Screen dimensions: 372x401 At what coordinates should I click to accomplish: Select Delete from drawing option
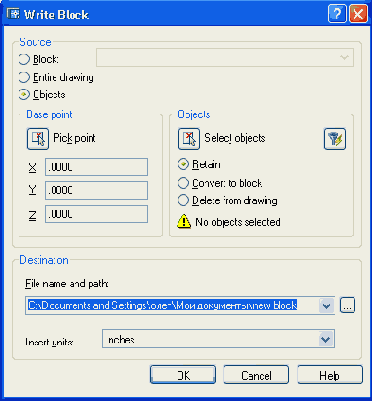coord(183,201)
